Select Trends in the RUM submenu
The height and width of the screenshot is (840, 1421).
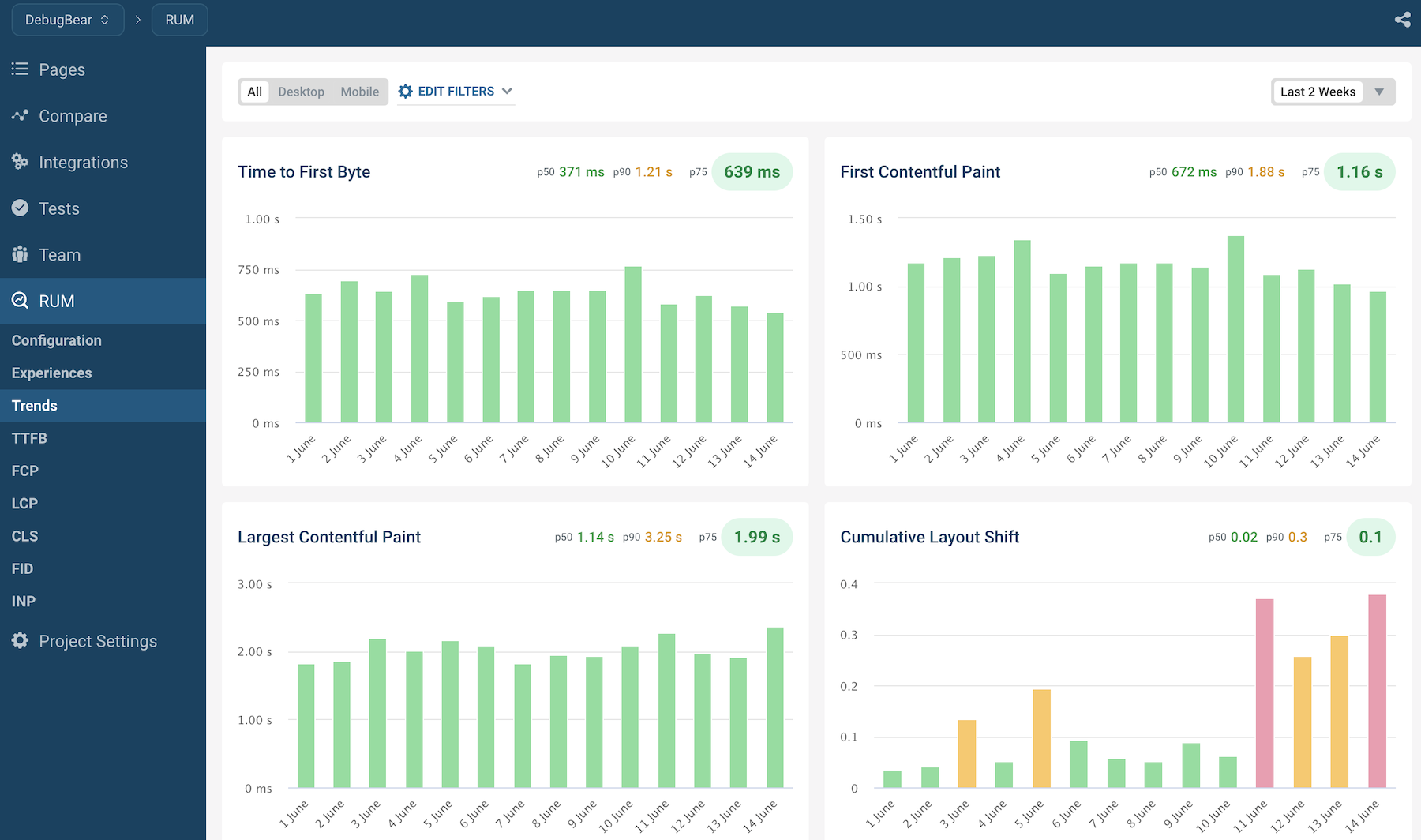tap(34, 405)
